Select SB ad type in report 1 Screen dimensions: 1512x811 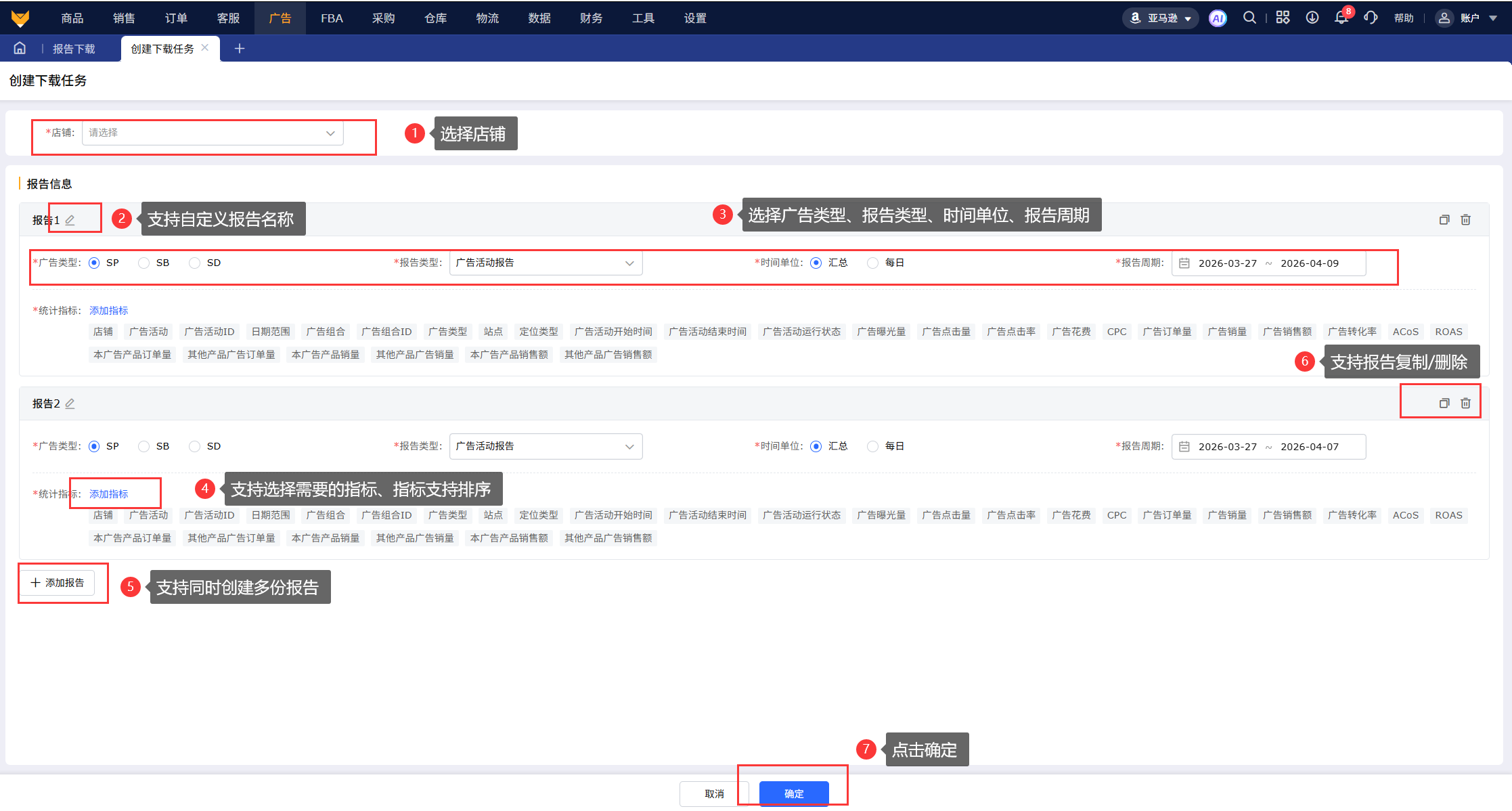[143, 263]
